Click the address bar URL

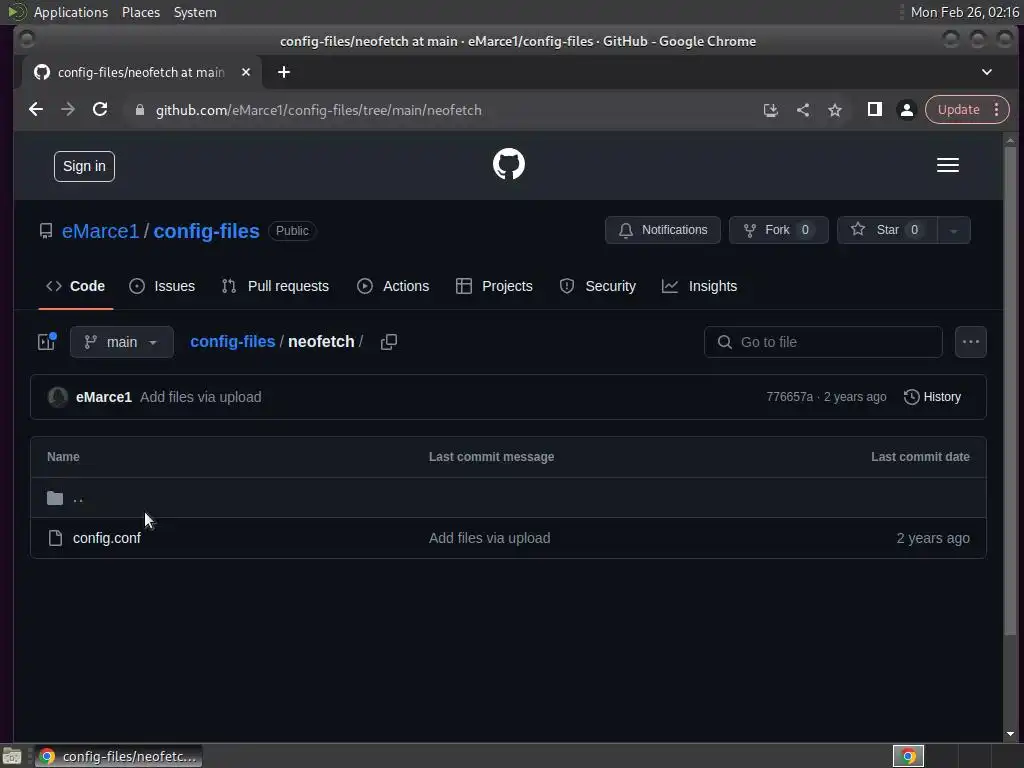click(x=319, y=110)
